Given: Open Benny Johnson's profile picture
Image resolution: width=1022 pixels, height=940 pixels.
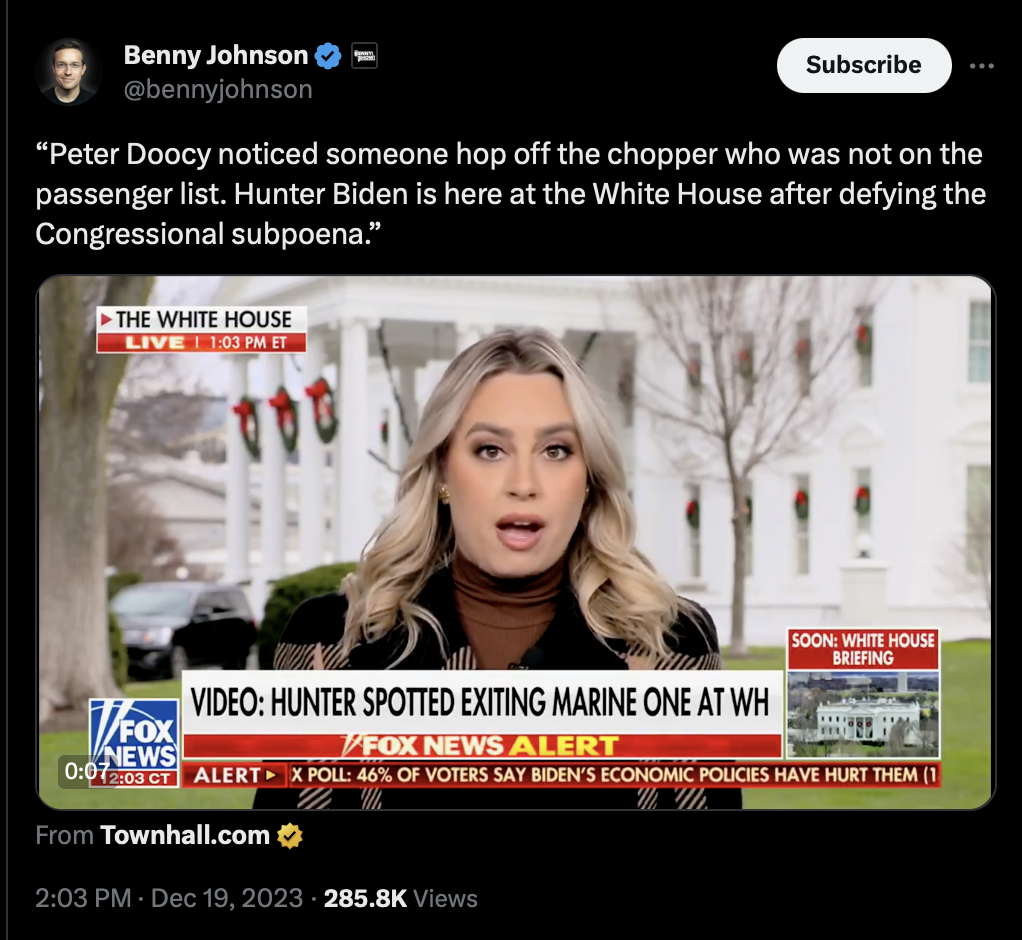Looking at the screenshot, I should (68, 72).
